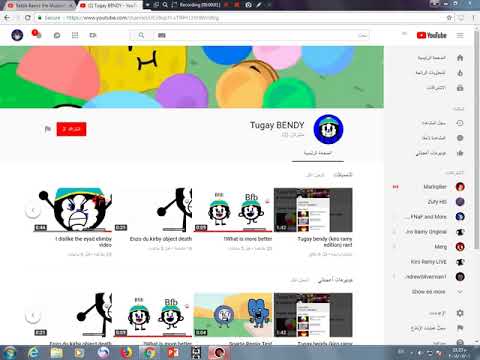This screenshot has height=360, width=480.
Task: Open 'I dislike the eyad elanby video' thumbnail
Action: click(x=73, y=210)
